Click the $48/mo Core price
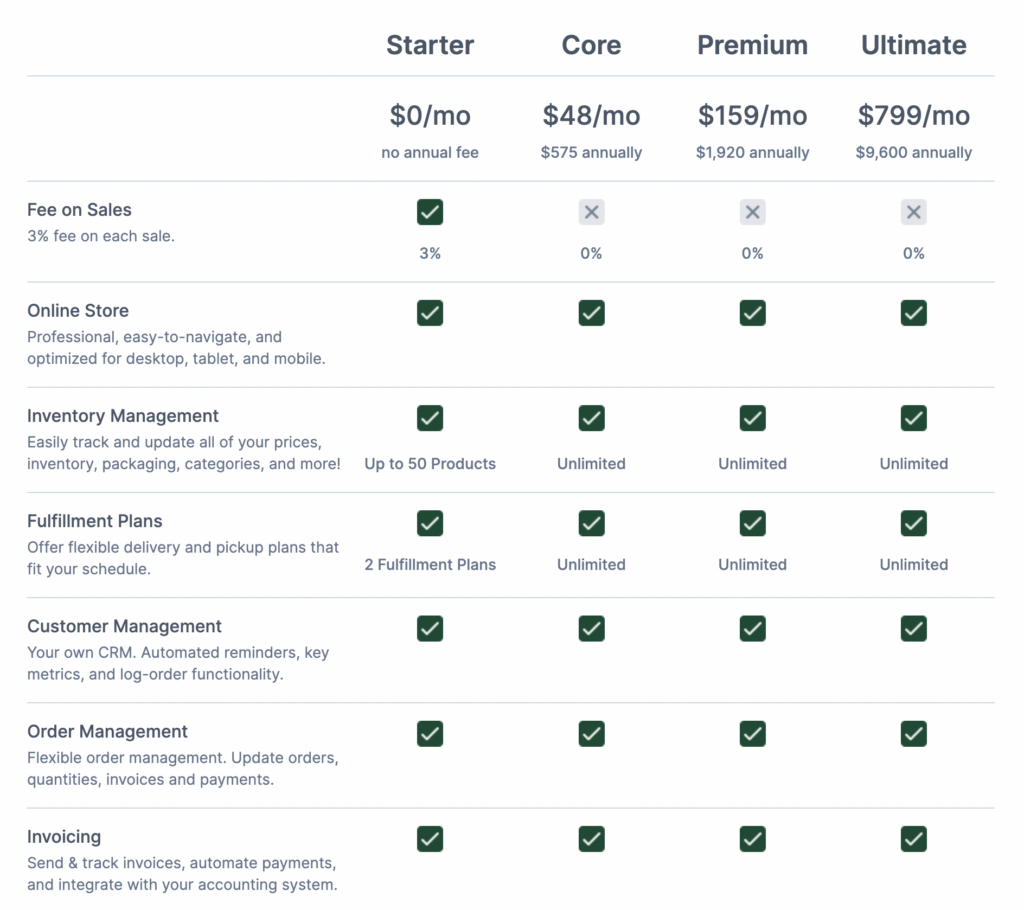The image size is (1024, 910). [x=591, y=116]
